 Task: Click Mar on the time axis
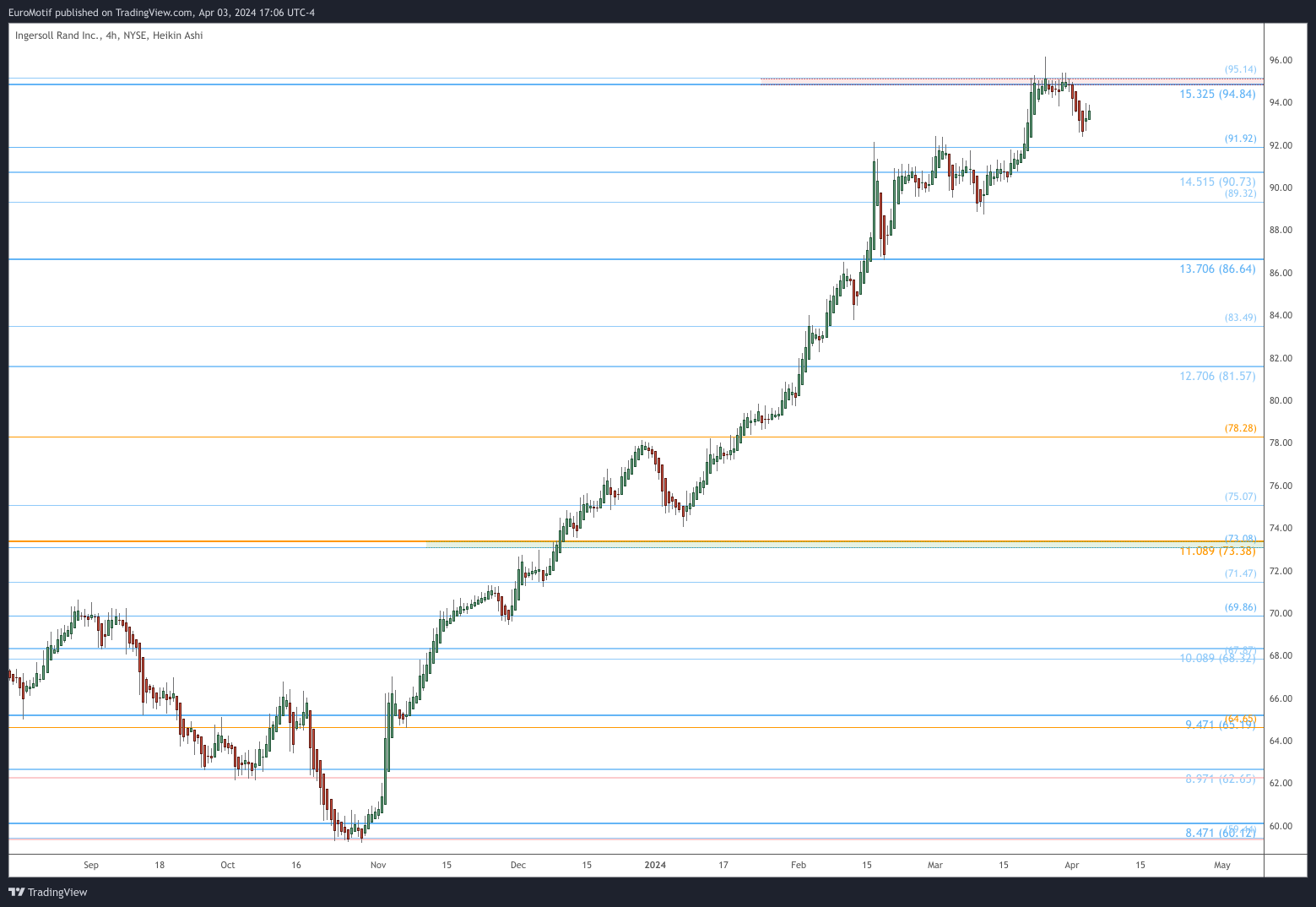pos(935,865)
